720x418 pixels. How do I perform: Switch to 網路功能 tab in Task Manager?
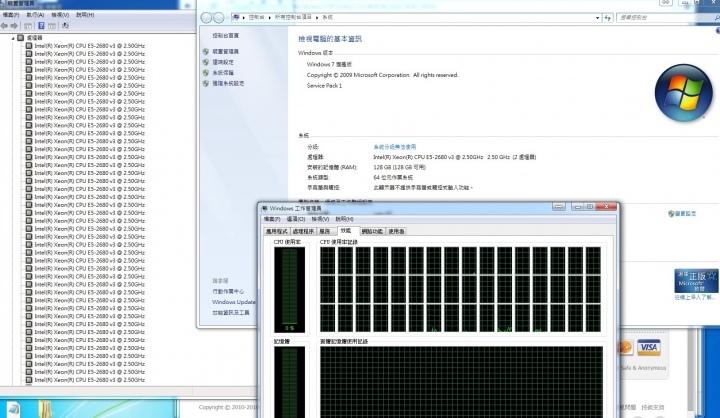click(x=372, y=232)
